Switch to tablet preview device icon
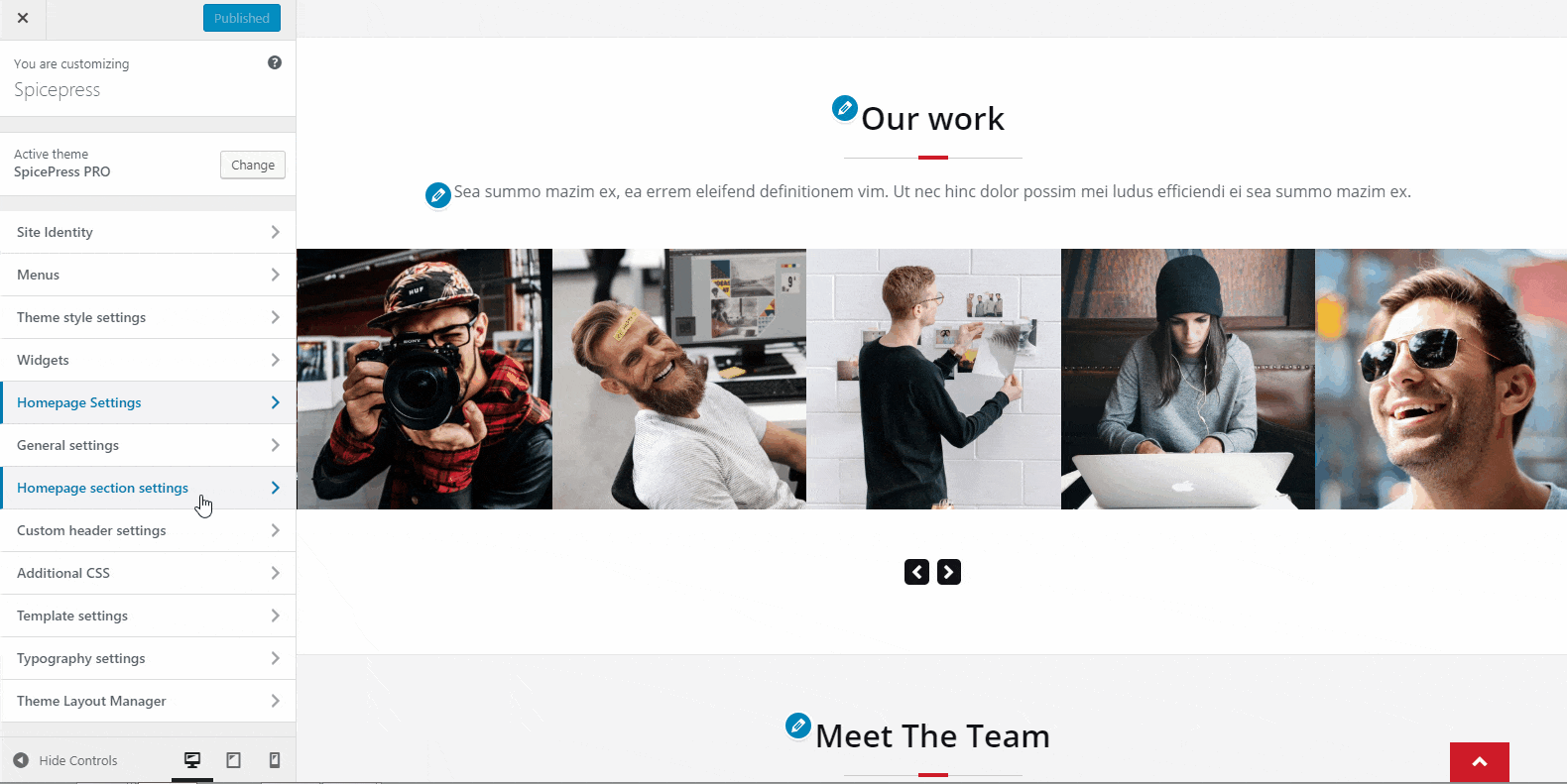Image resolution: width=1567 pixels, height=784 pixels. tap(234, 760)
